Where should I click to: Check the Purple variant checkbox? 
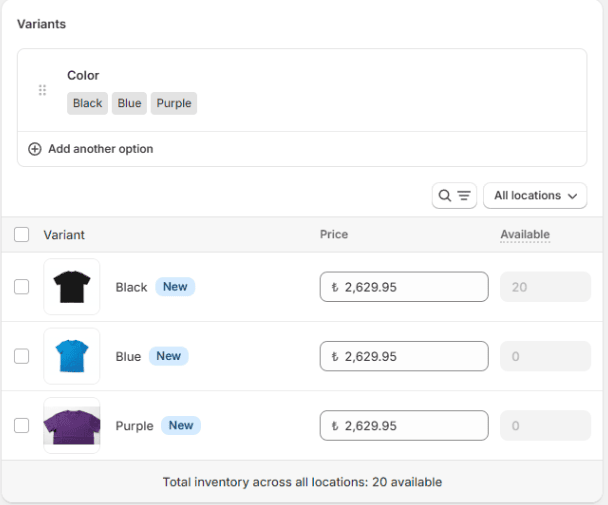click(22, 425)
